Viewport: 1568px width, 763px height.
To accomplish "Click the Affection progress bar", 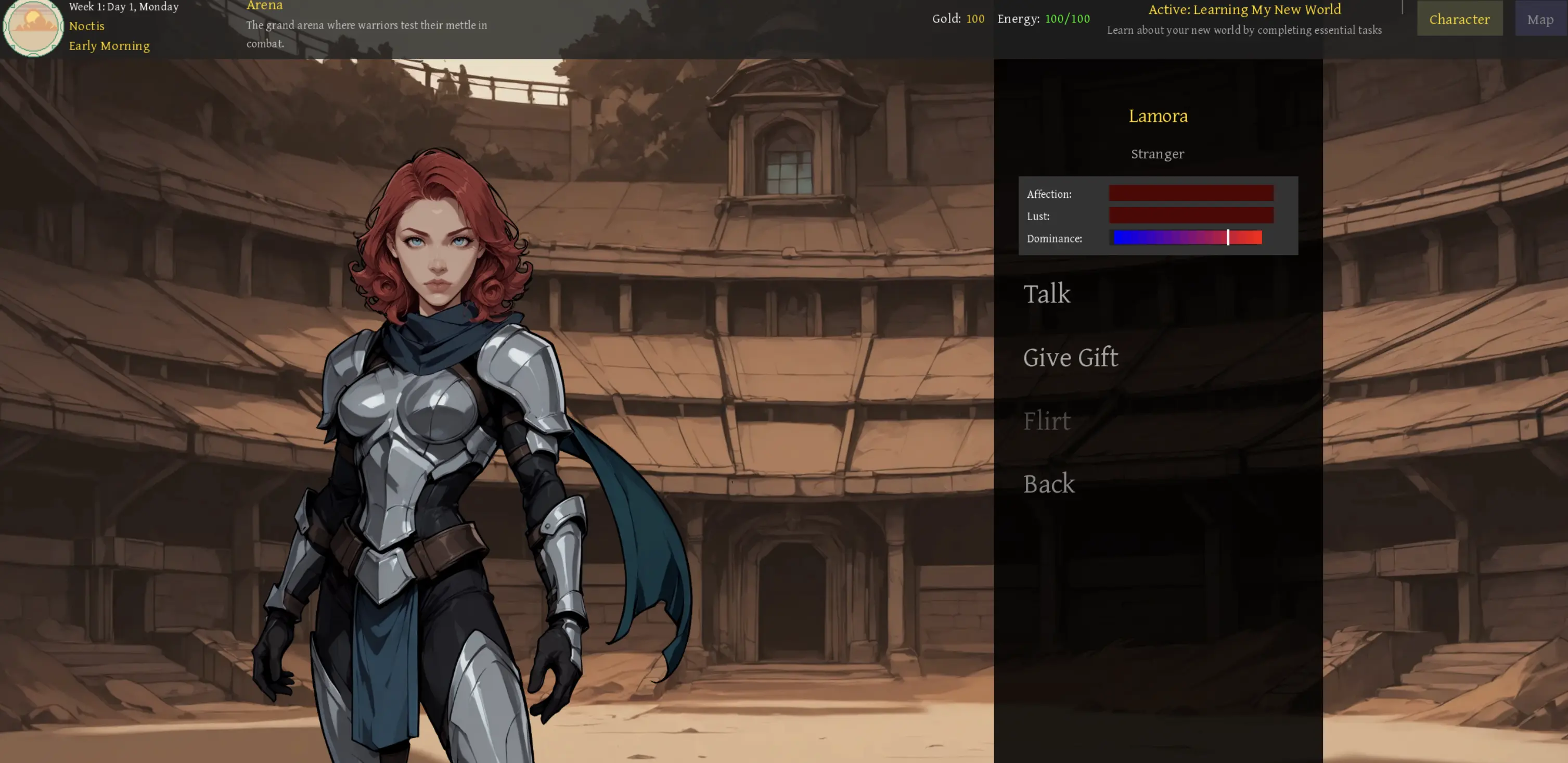I will [1191, 193].
